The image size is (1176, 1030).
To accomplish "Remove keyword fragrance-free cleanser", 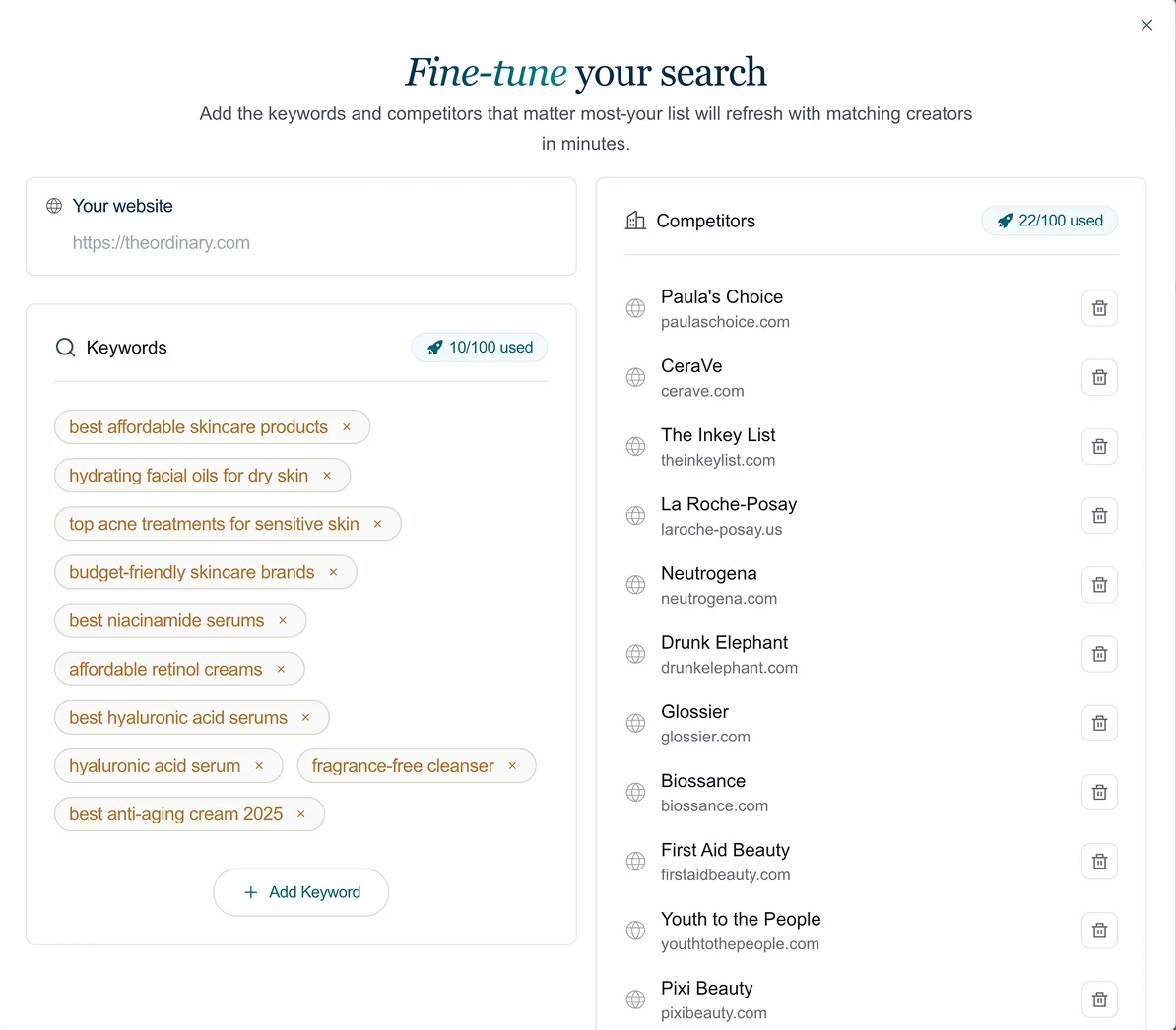I will tap(512, 766).
